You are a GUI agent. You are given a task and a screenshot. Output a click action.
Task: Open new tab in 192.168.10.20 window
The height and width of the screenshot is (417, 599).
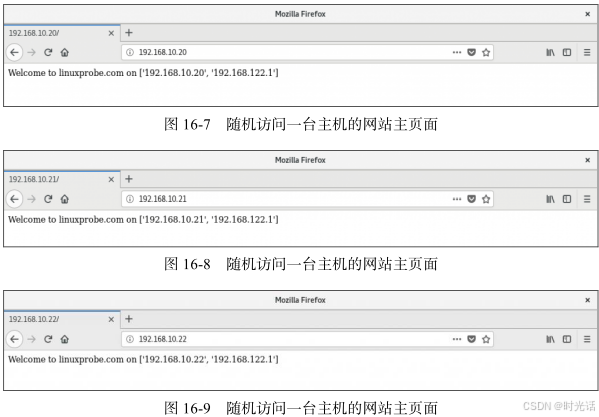point(129,33)
